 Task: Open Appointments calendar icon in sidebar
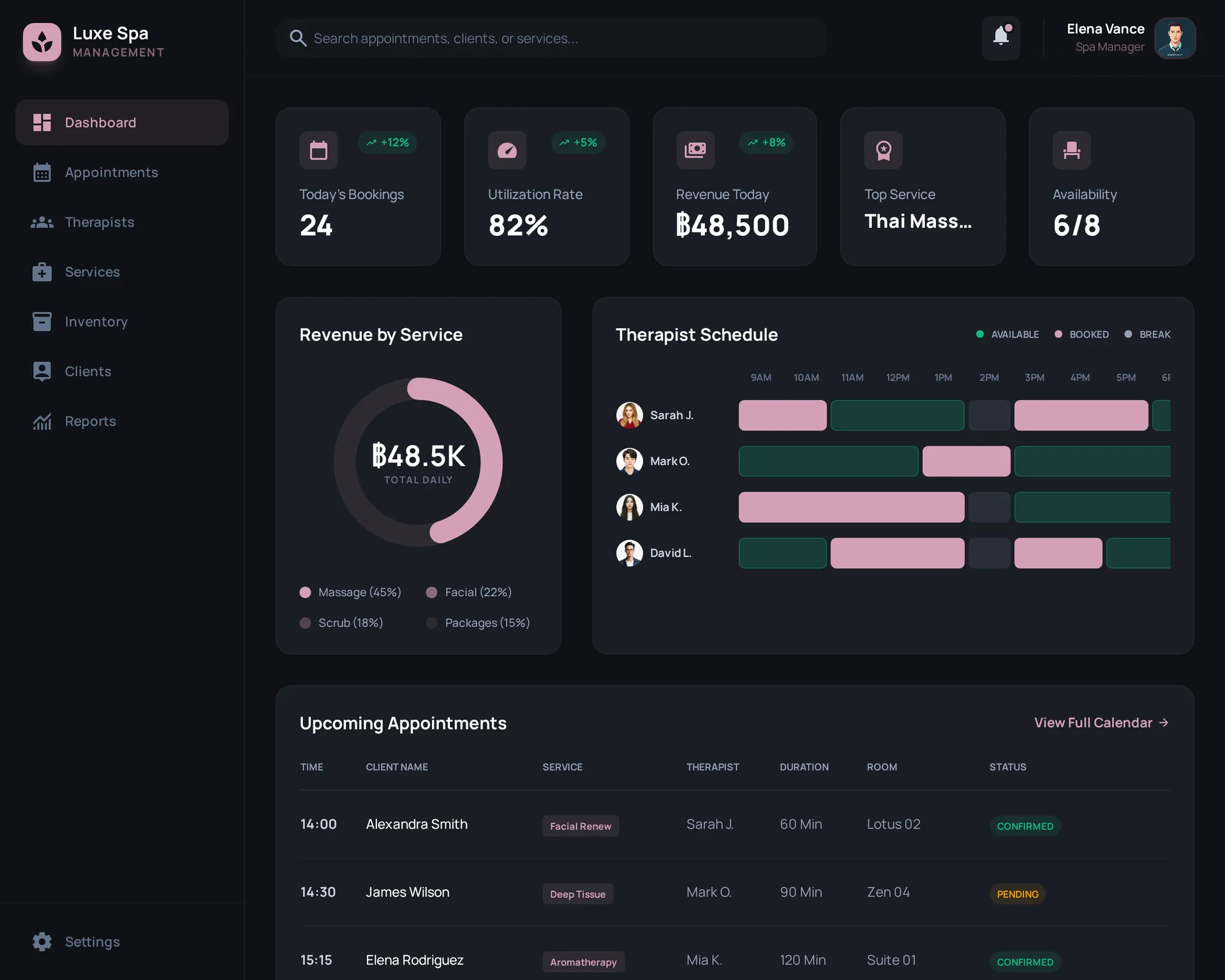[42, 172]
